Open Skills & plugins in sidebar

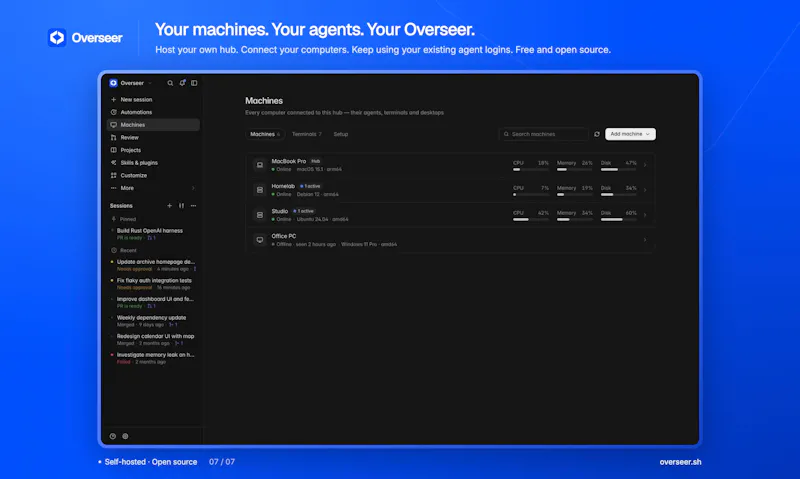click(x=153, y=163)
